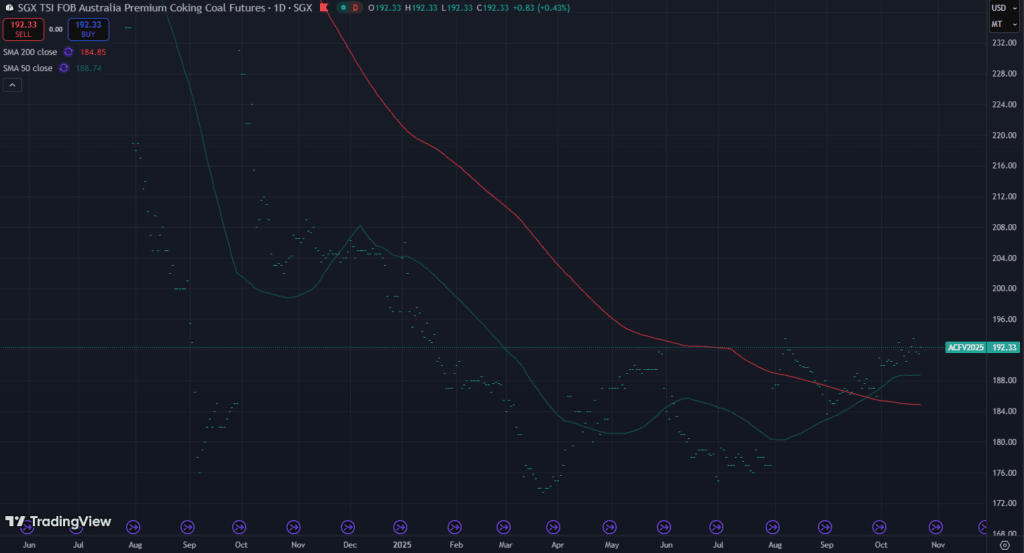This screenshot has height=553, width=1024.
Task: Click the roll marker icon under Nov 2025
Action: 936,527
